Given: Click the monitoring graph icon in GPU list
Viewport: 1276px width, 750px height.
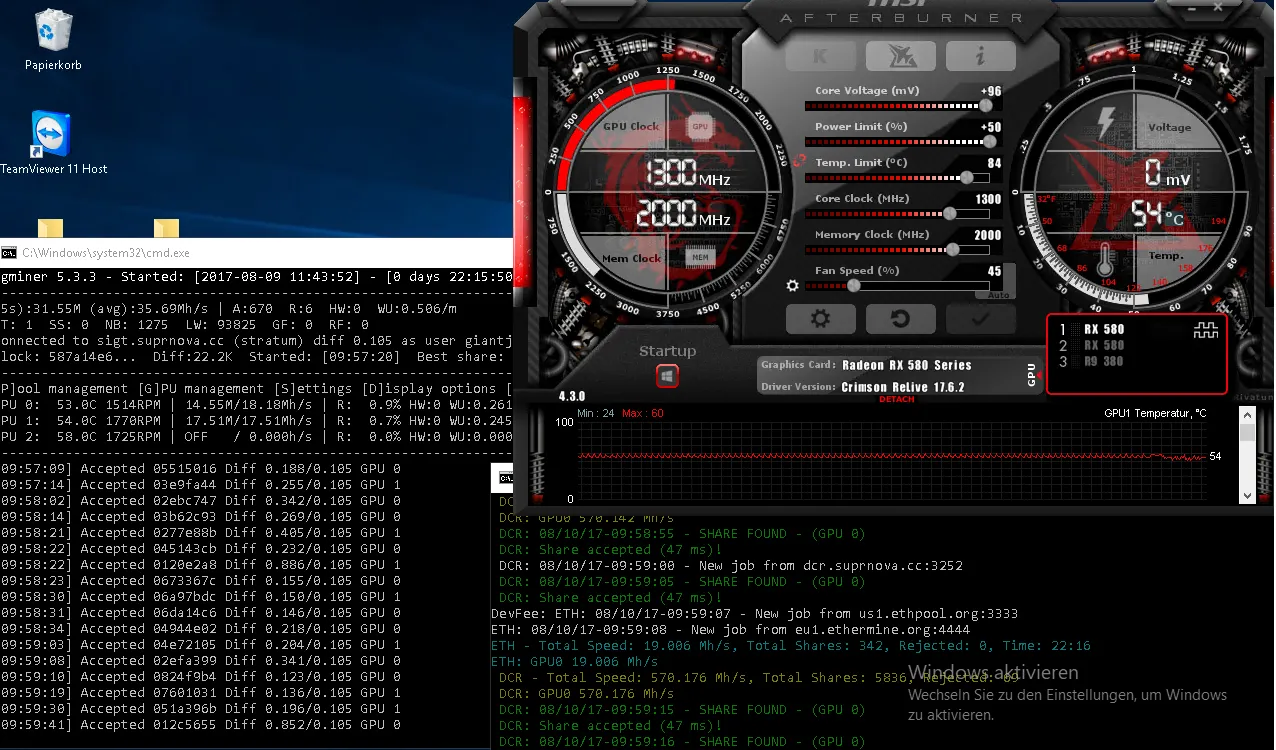Looking at the screenshot, I should pos(1206,332).
